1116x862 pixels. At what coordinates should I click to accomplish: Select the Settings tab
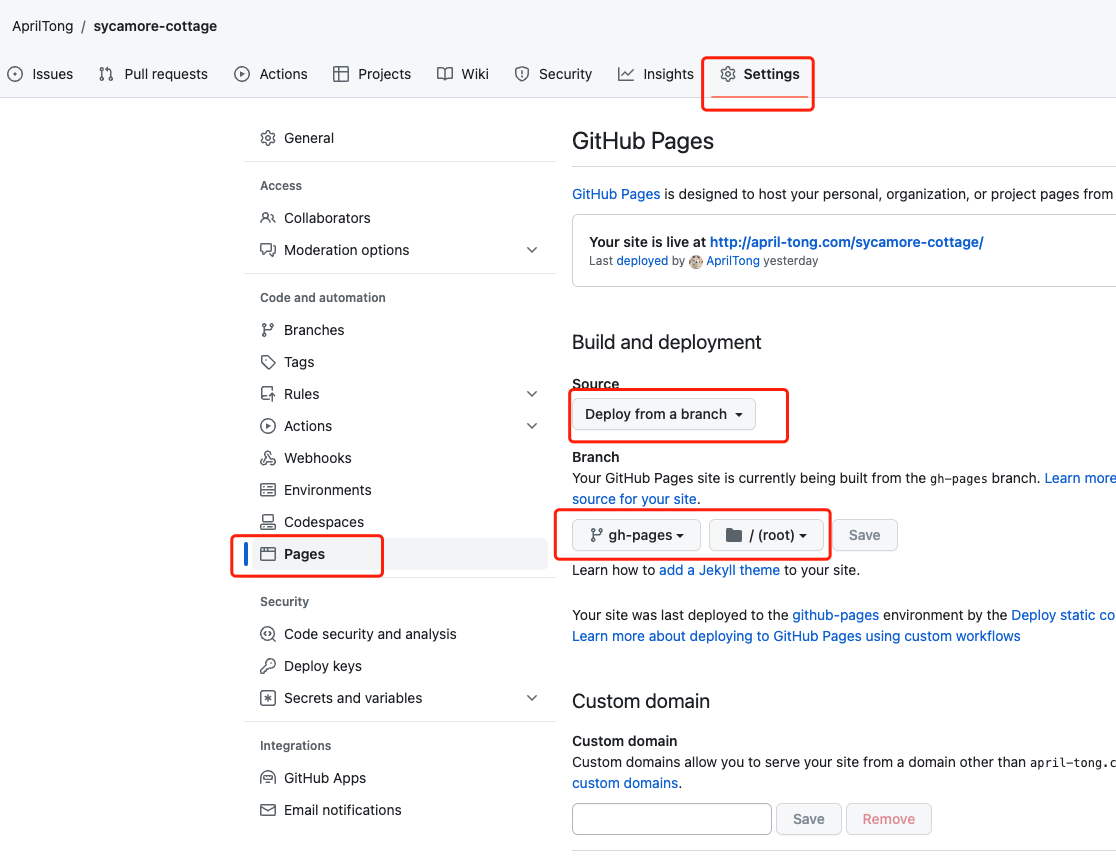[759, 74]
